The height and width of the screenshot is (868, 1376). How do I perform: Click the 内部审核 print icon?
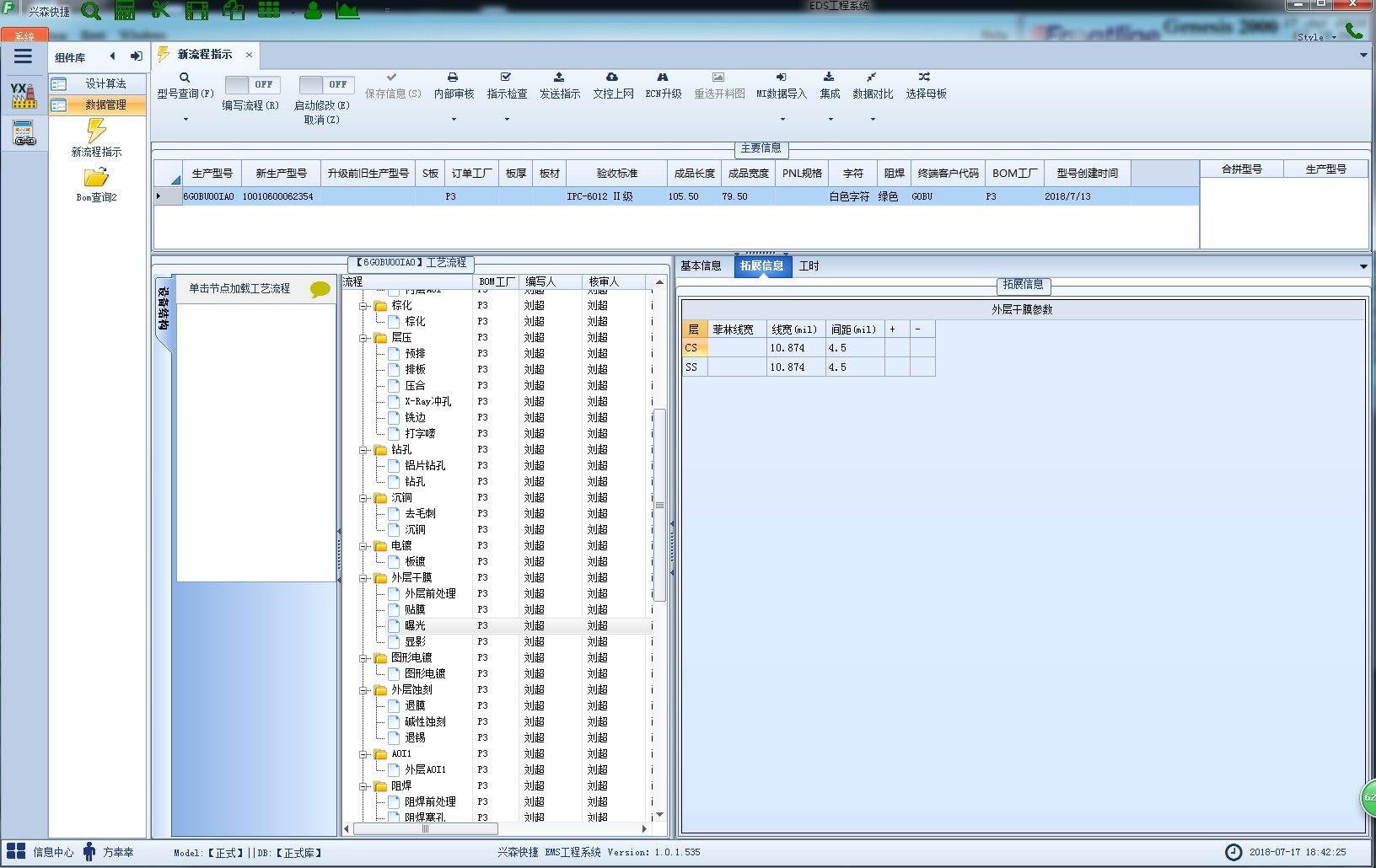(453, 78)
